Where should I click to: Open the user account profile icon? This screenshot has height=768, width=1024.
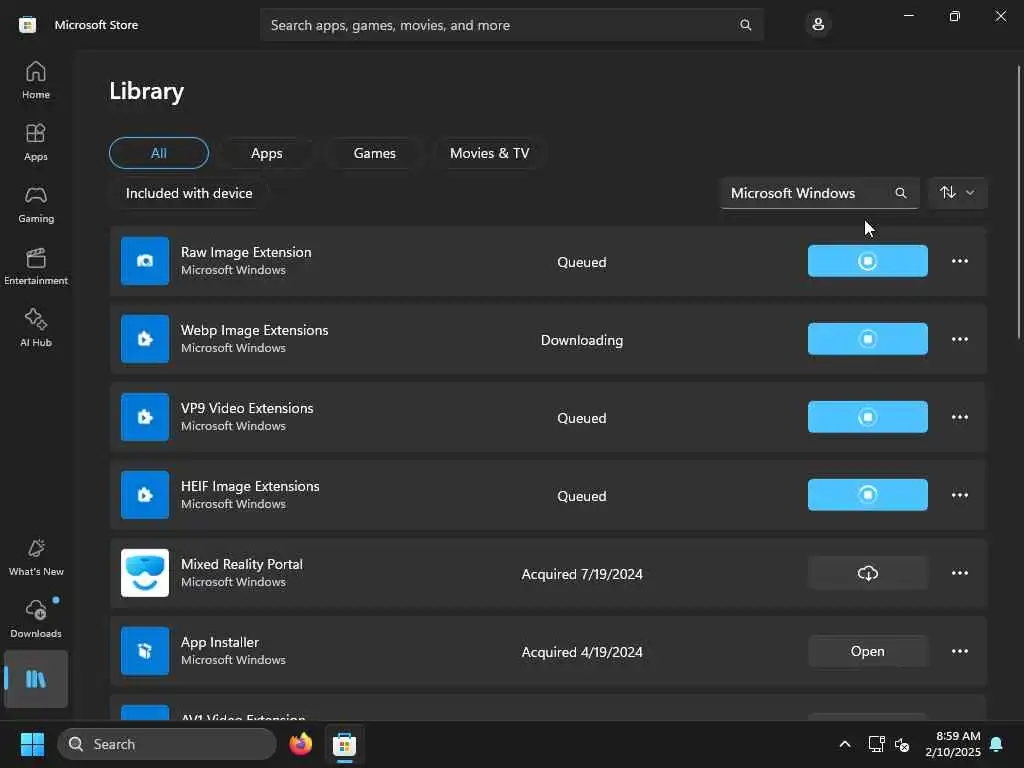click(x=818, y=25)
